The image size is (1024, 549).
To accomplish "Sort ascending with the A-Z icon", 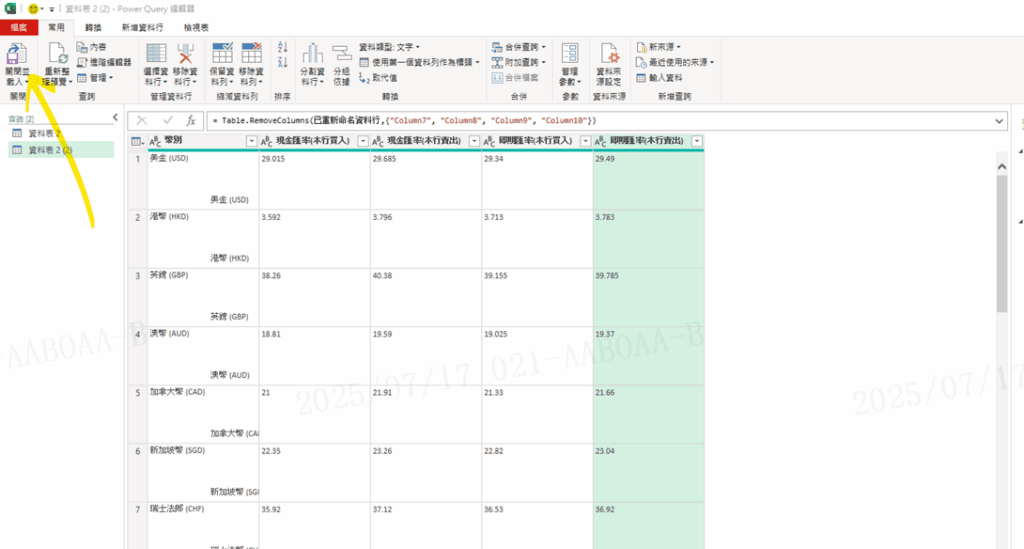I will [281, 47].
